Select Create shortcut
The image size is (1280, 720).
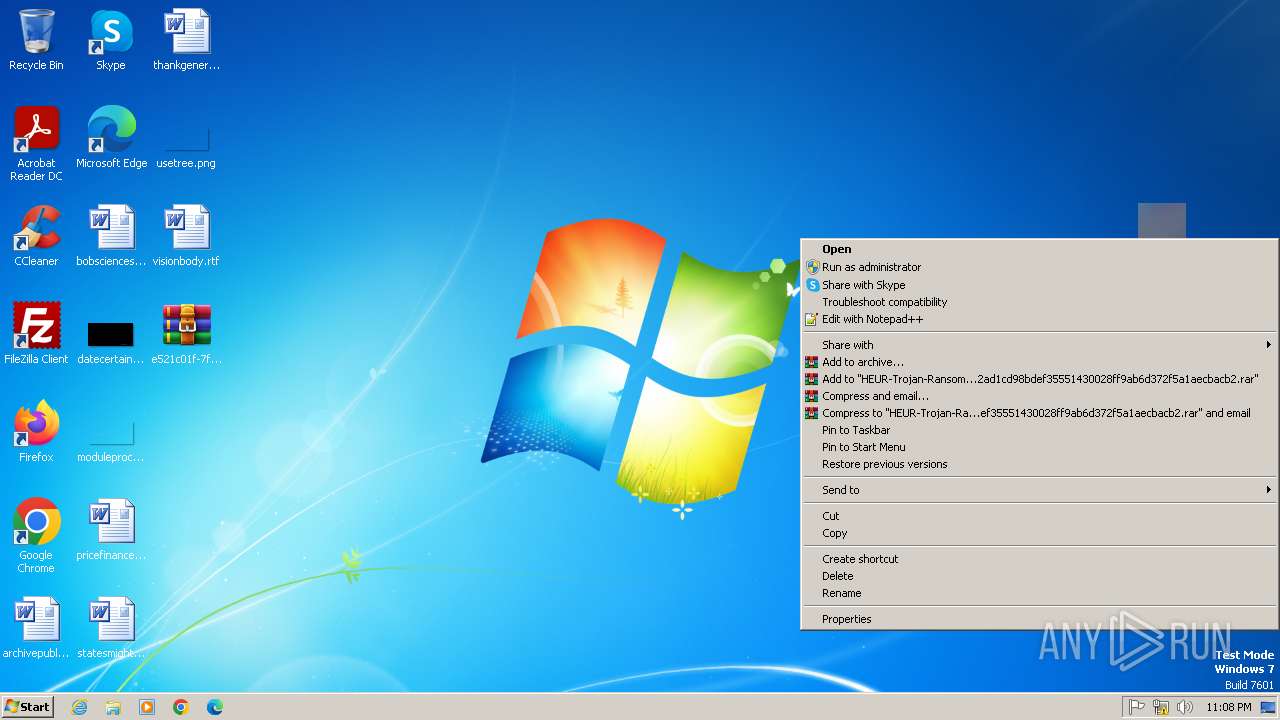(1039, 559)
